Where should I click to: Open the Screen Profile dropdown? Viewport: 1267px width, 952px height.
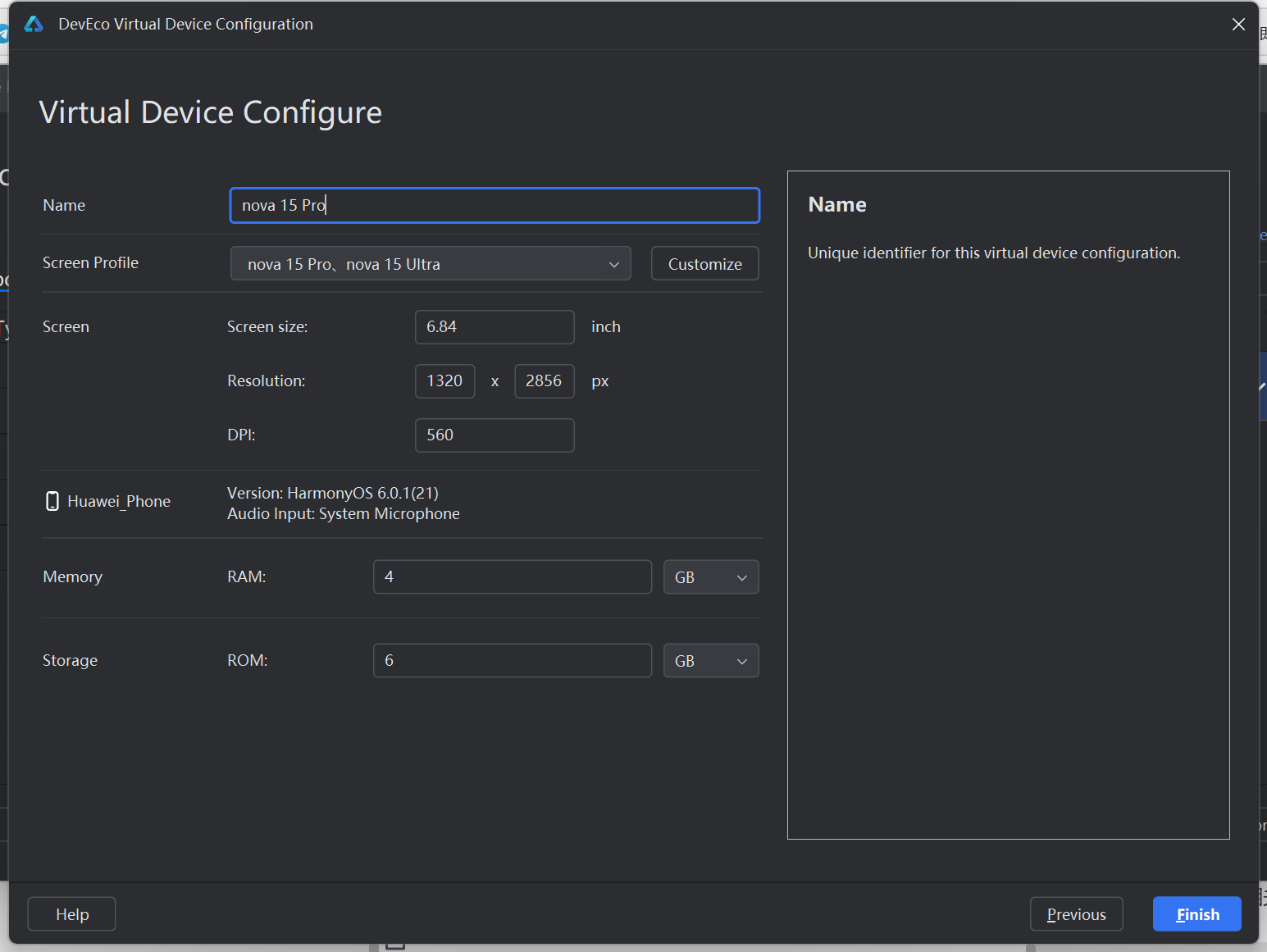coord(431,264)
